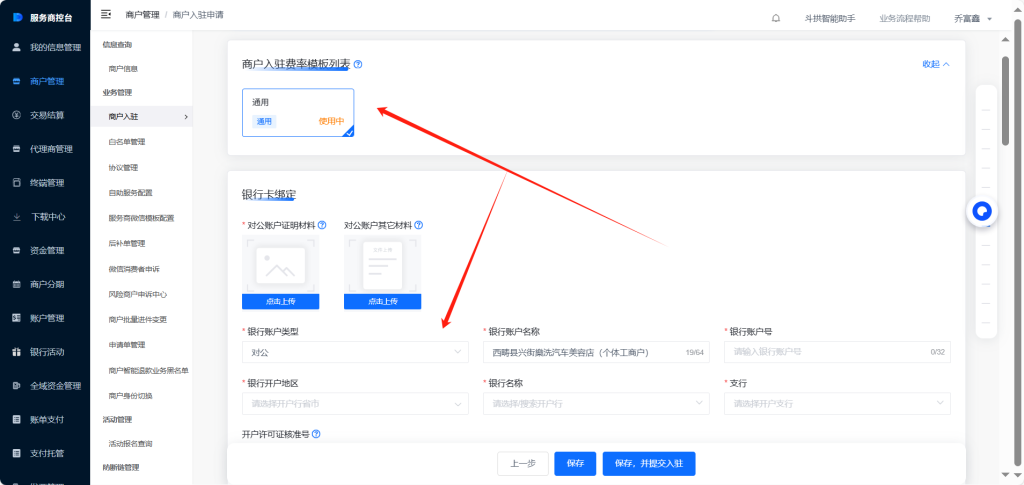The height and width of the screenshot is (485, 1024).
Task: Click the 银行账户名称 input field
Action: (x=596, y=352)
